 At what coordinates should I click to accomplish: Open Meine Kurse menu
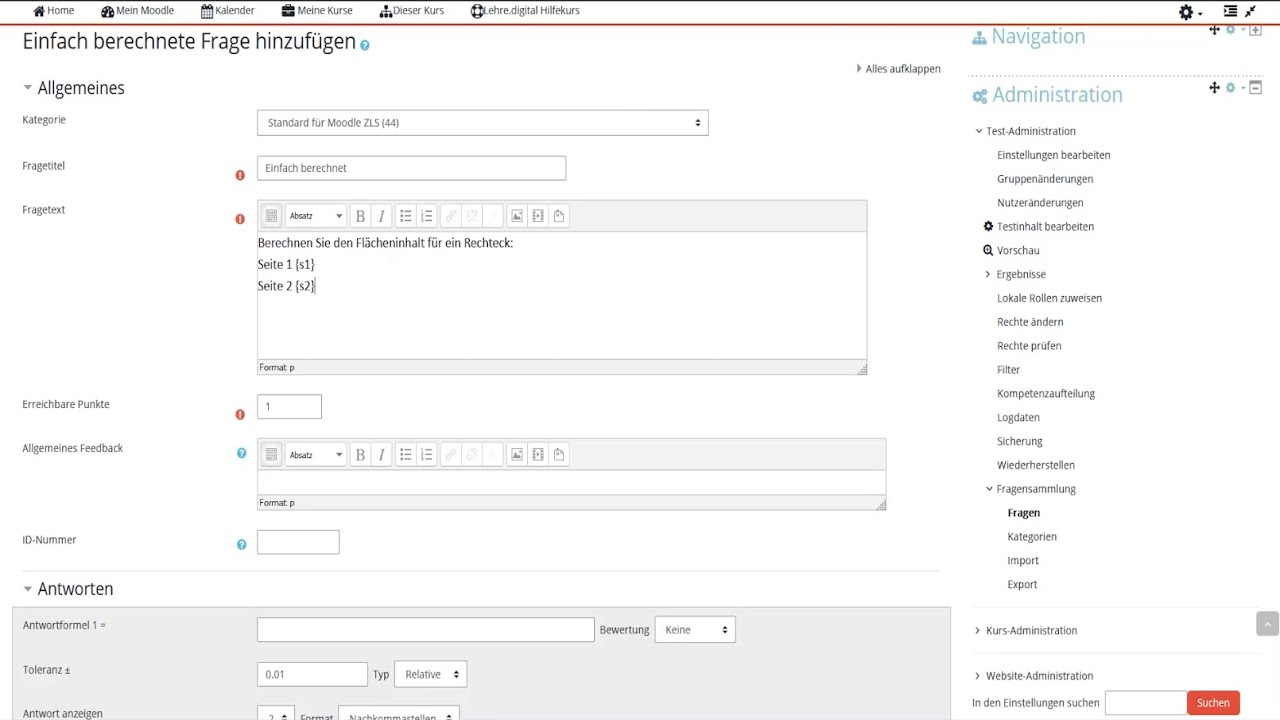317,11
